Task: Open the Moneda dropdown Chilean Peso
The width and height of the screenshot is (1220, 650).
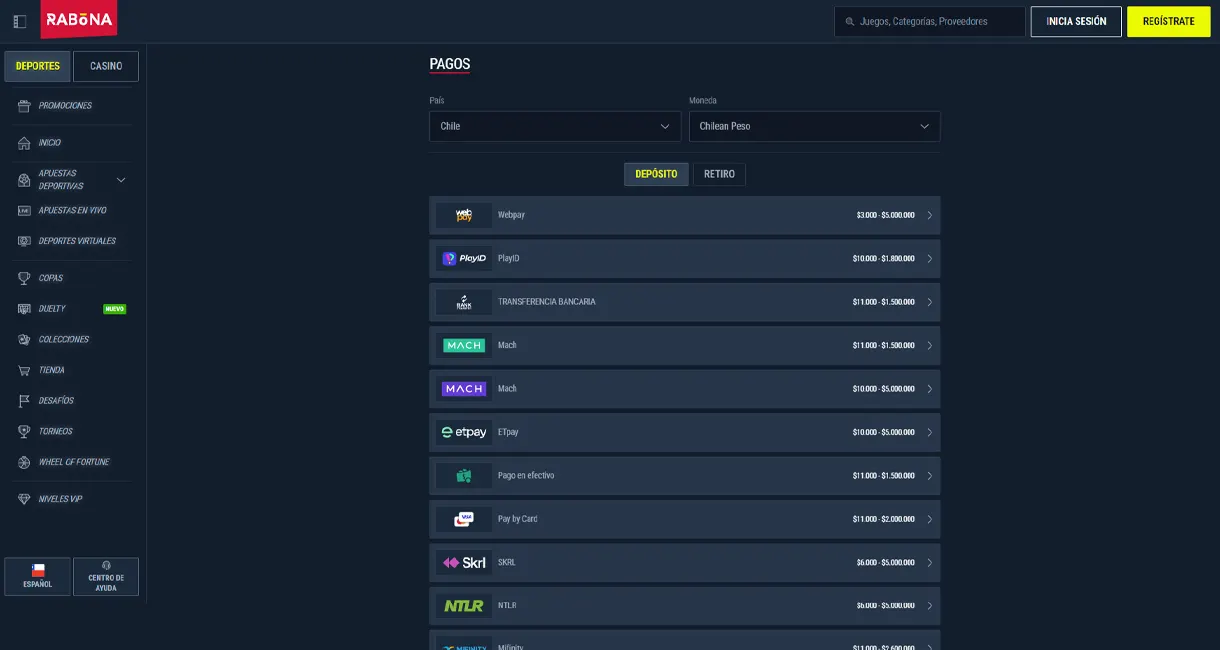Action: click(x=815, y=126)
